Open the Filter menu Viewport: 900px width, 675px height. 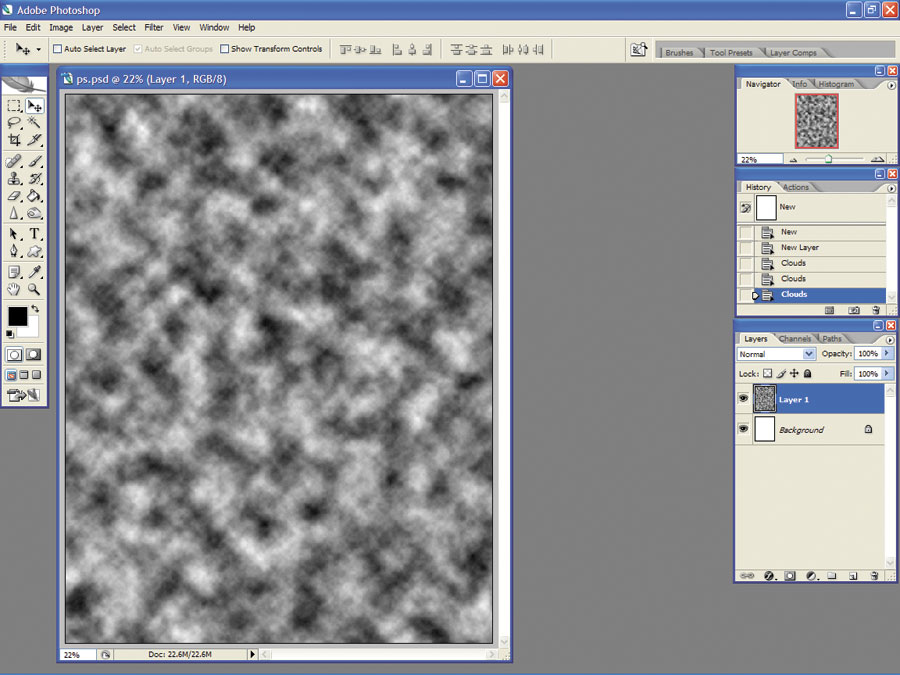(154, 28)
